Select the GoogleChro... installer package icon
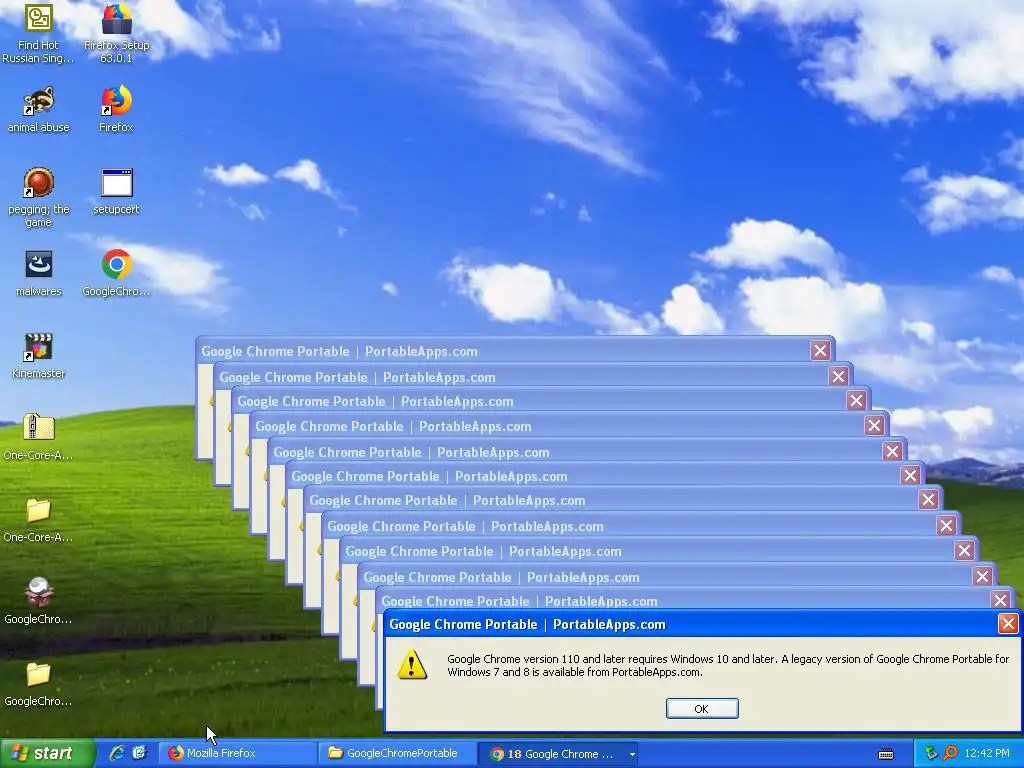This screenshot has height=768, width=1024. [38, 601]
